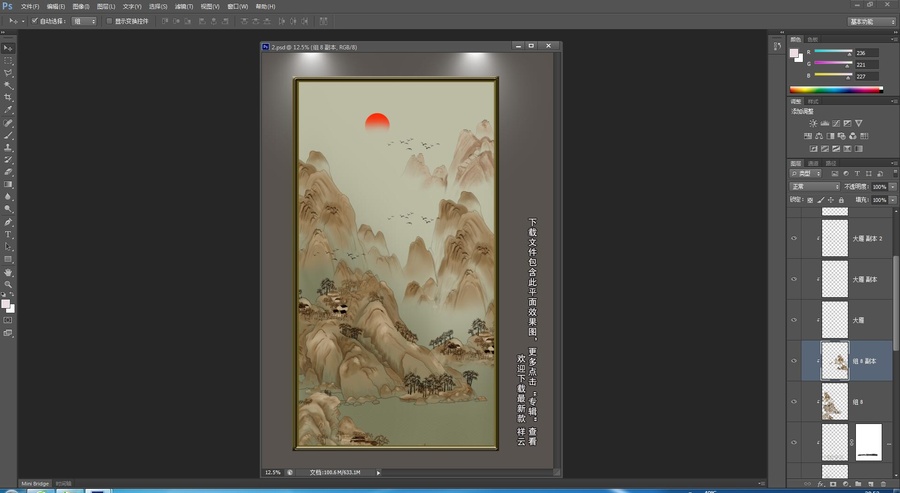
Task: Click the status bar info arrow
Action: pos(378,472)
